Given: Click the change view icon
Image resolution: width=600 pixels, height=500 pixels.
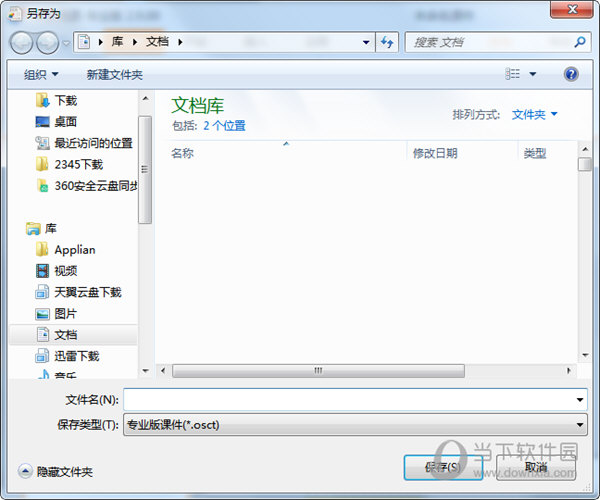Looking at the screenshot, I should (x=512, y=73).
